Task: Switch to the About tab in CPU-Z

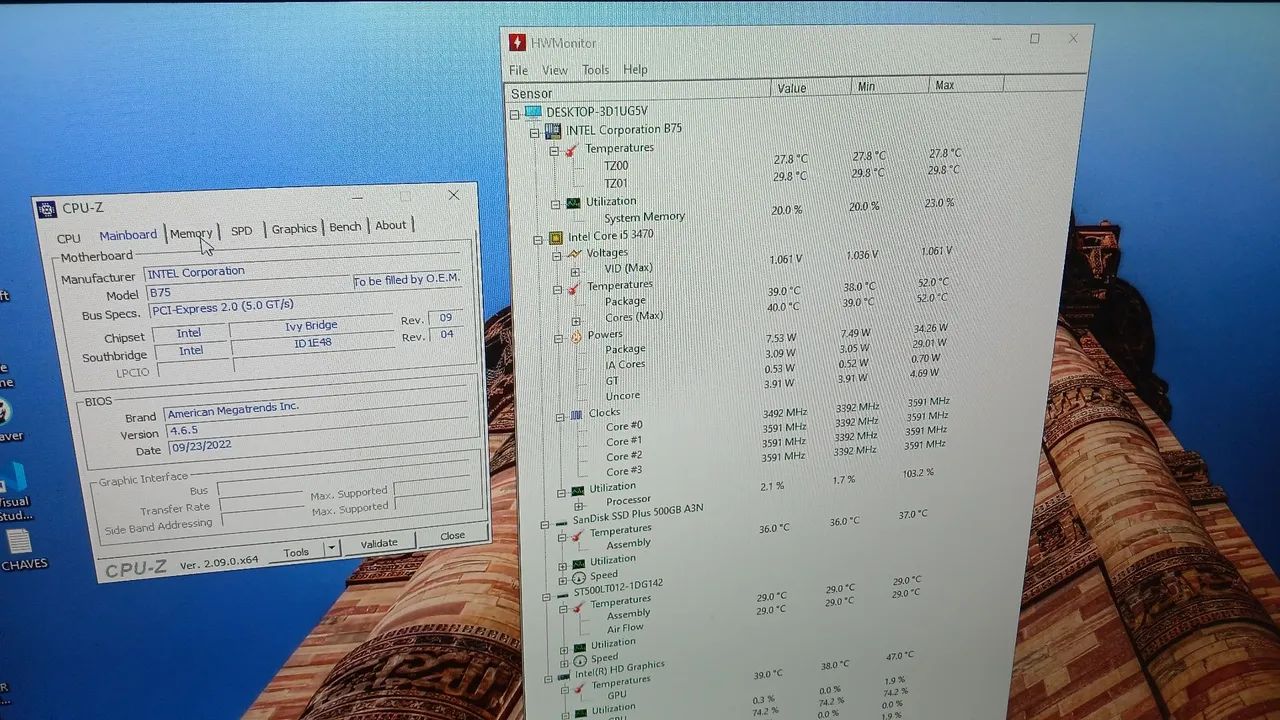Action: pyautogui.click(x=391, y=225)
